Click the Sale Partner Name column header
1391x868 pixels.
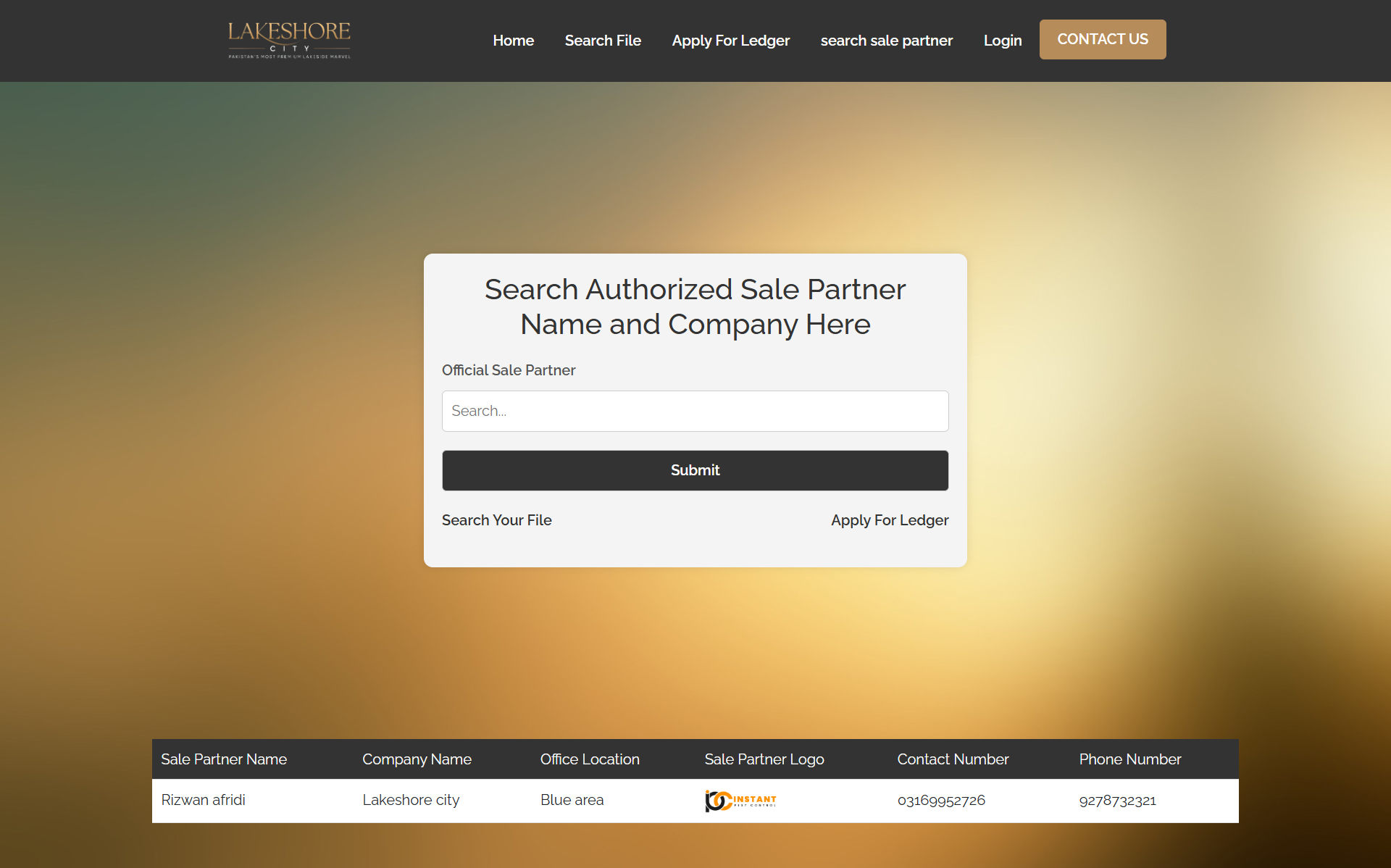[223, 759]
